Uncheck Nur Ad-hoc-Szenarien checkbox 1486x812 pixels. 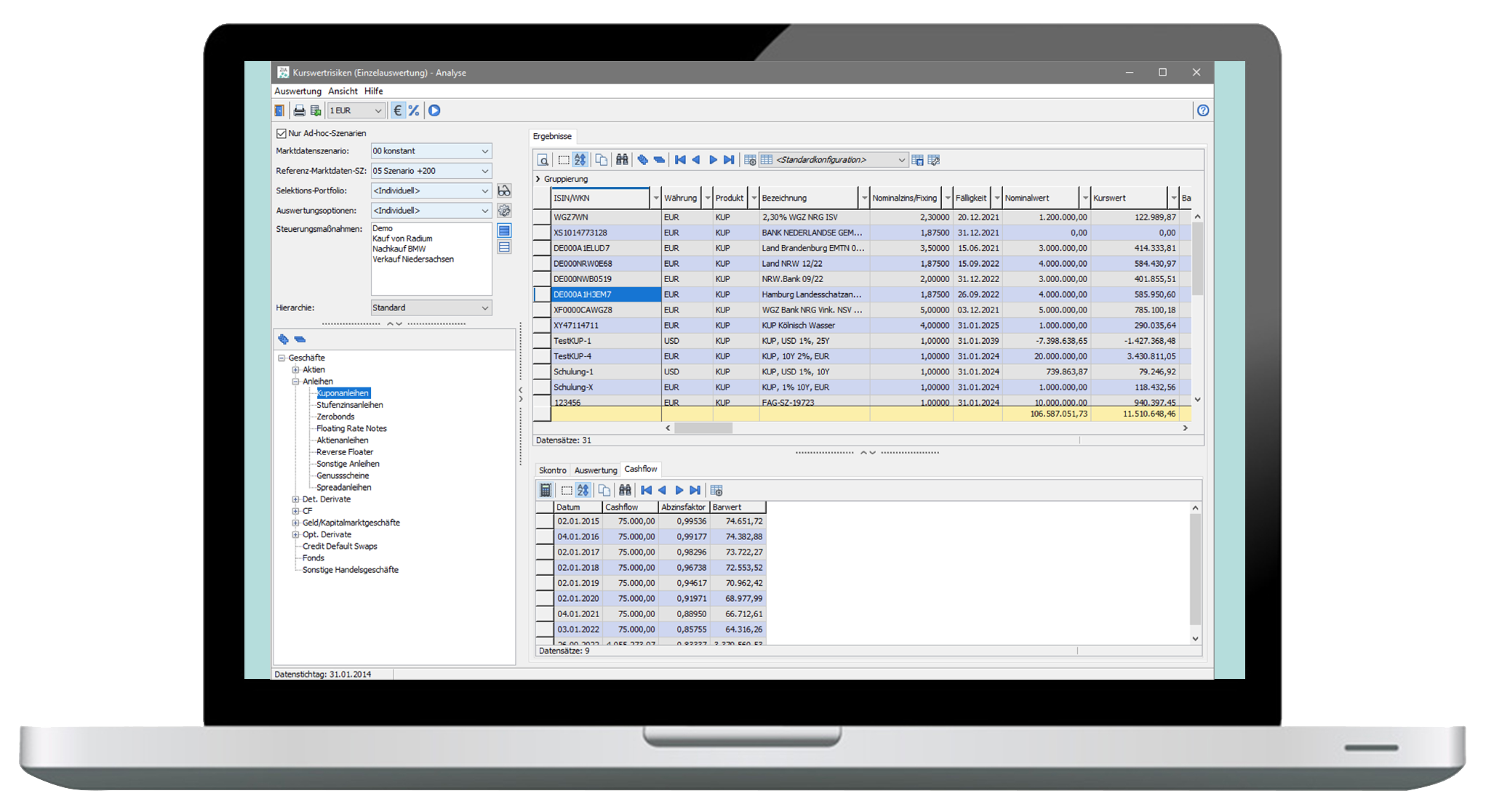281,134
